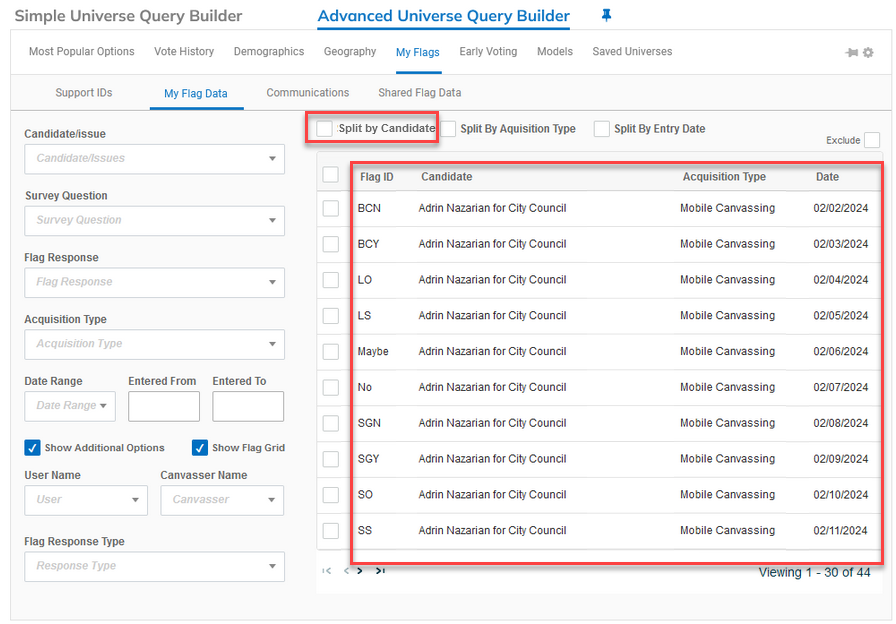This screenshot has height=624, width=896.
Task: Open the Canvasser dropdown
Action: 222,500
